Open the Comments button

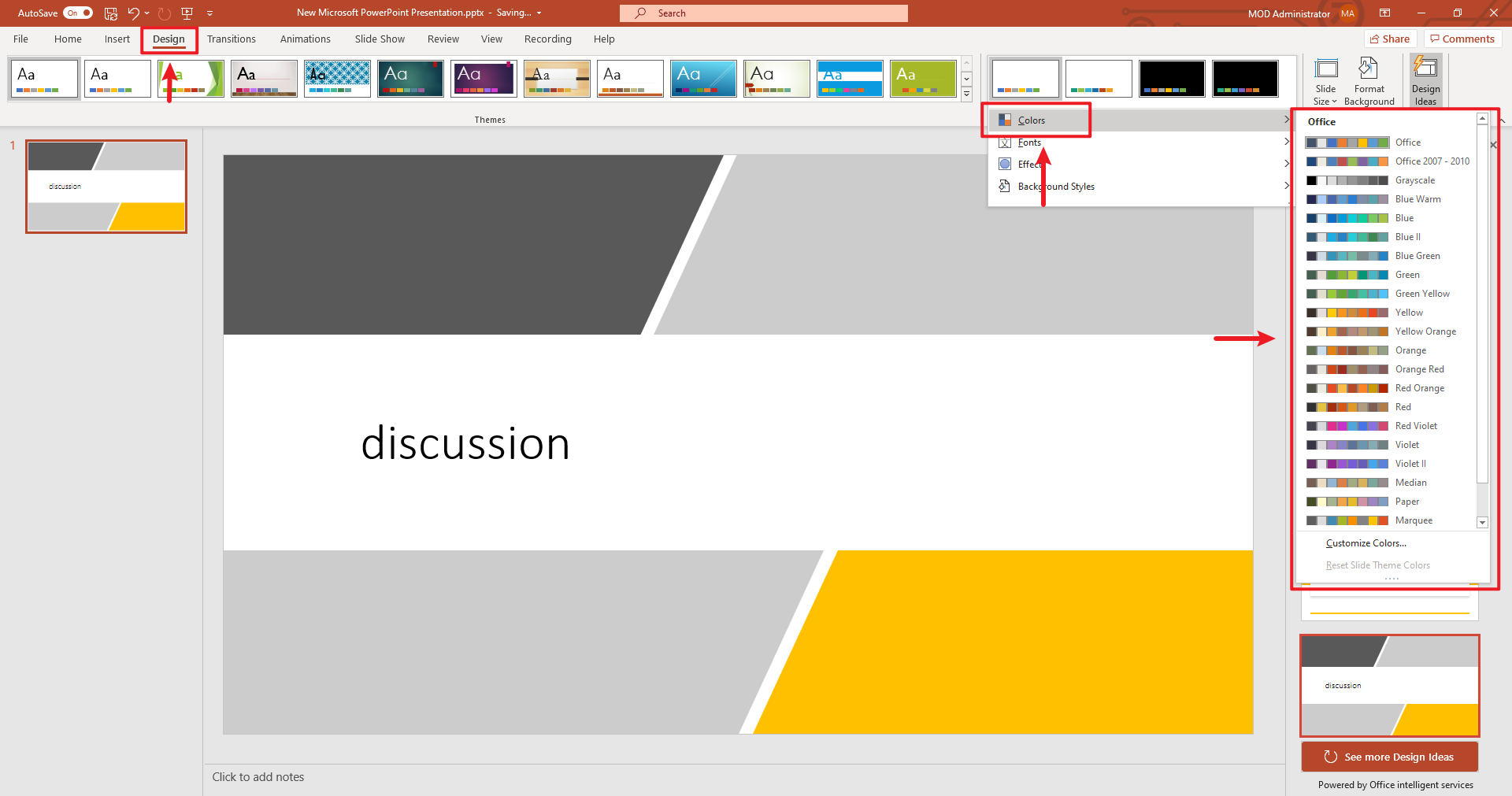click(1462, 39)
